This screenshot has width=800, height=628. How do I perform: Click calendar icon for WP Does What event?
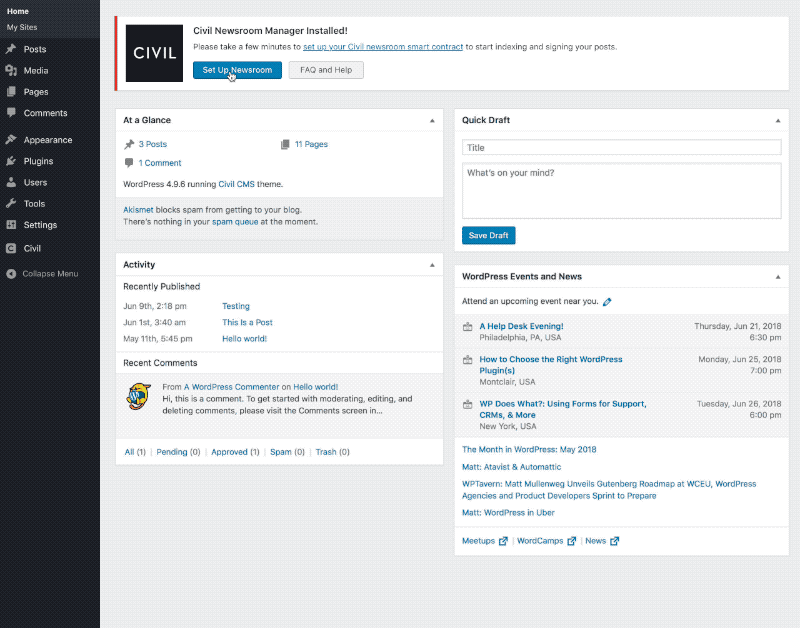coord(467,404)
